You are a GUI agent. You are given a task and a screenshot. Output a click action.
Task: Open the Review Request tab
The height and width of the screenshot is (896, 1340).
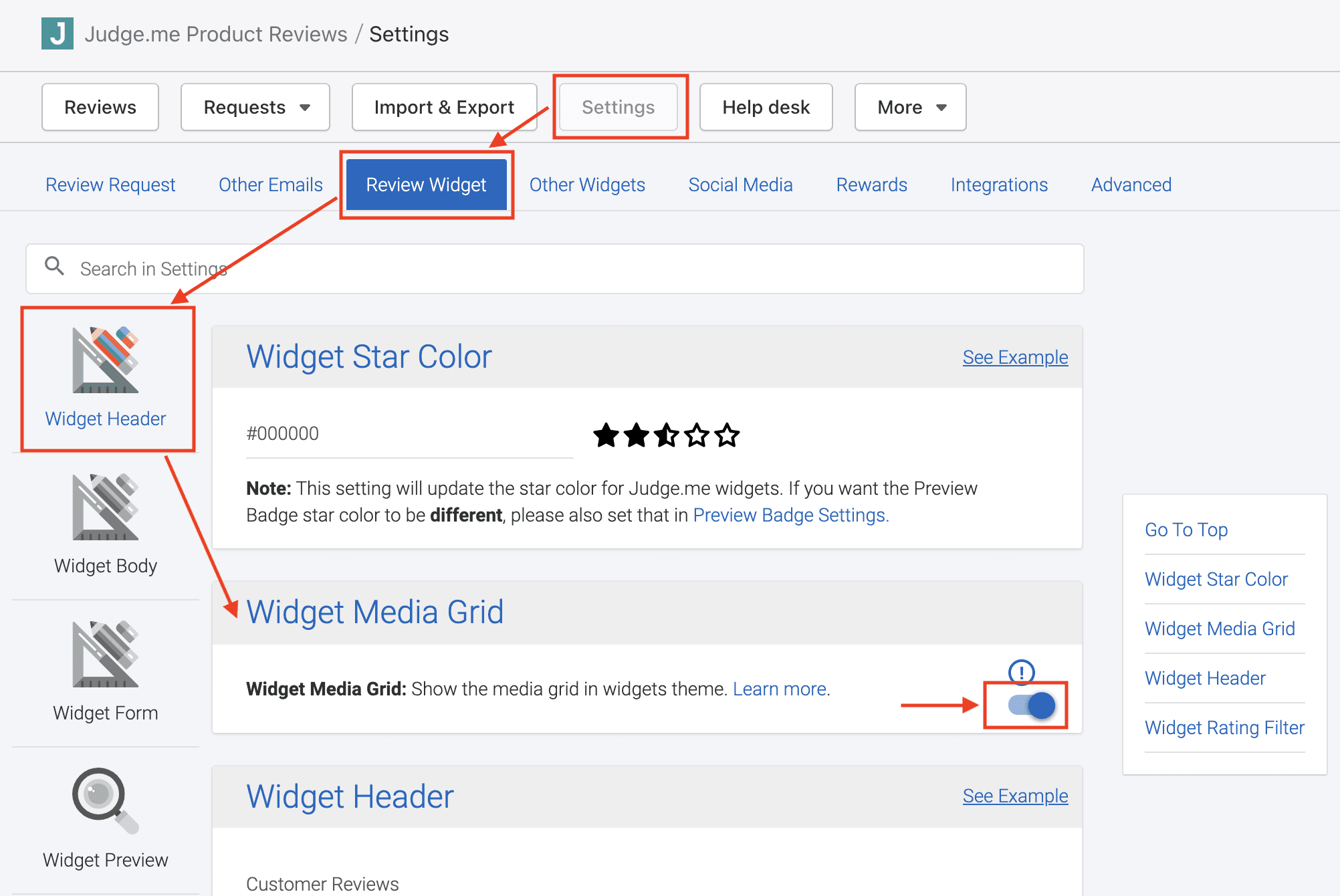coord(110,185)
